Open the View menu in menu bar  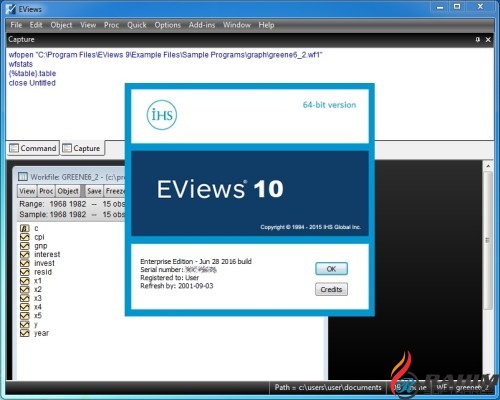pos(88,25)
